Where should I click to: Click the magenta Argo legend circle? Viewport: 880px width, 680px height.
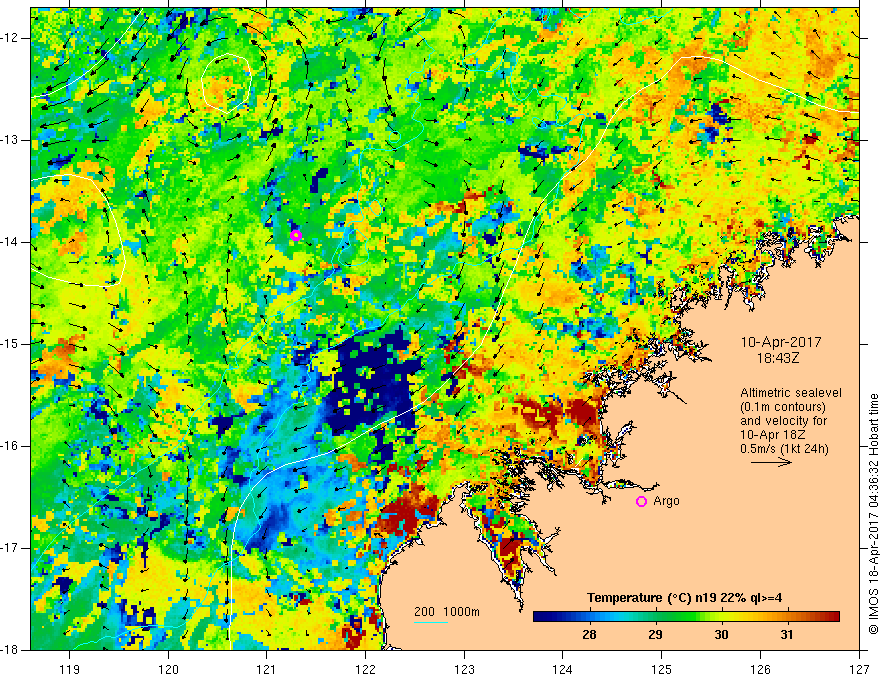point(641,501)
